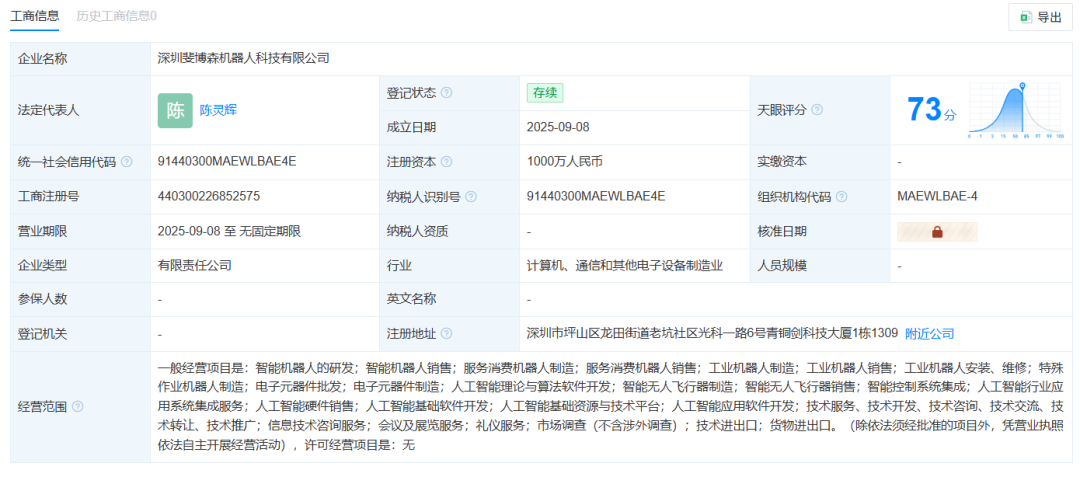The height and width of the screenshot is (477, 1080).
Task: Select taxpayer ID value in 纳税人识别号 row
Action: [596, 196]
